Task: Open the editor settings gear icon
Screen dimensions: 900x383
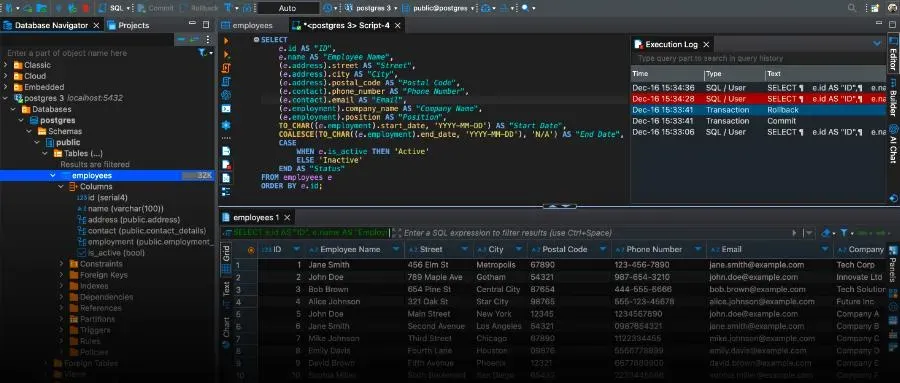Action: click(226, 125)
